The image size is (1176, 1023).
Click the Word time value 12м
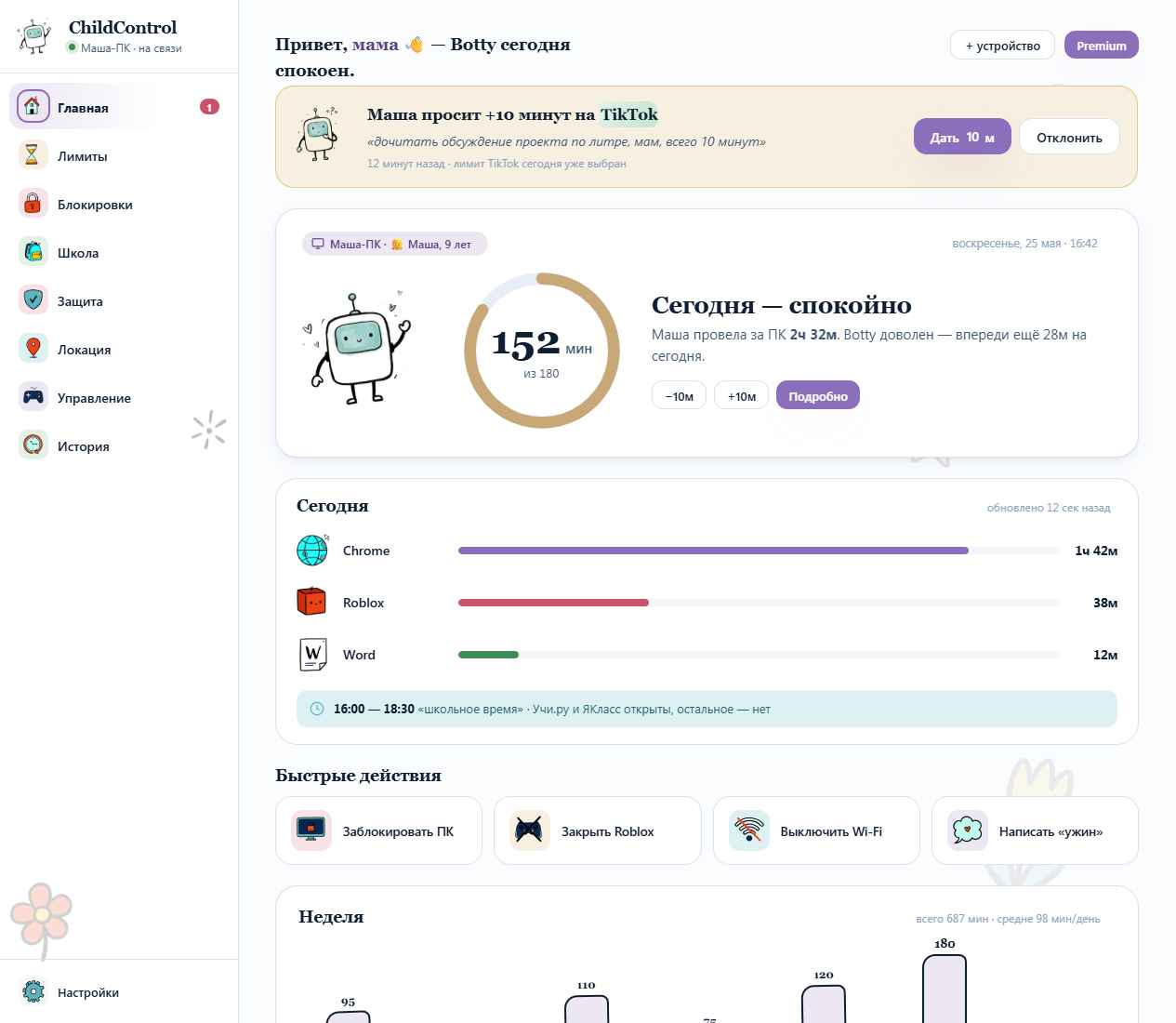tap(1105, 655)
